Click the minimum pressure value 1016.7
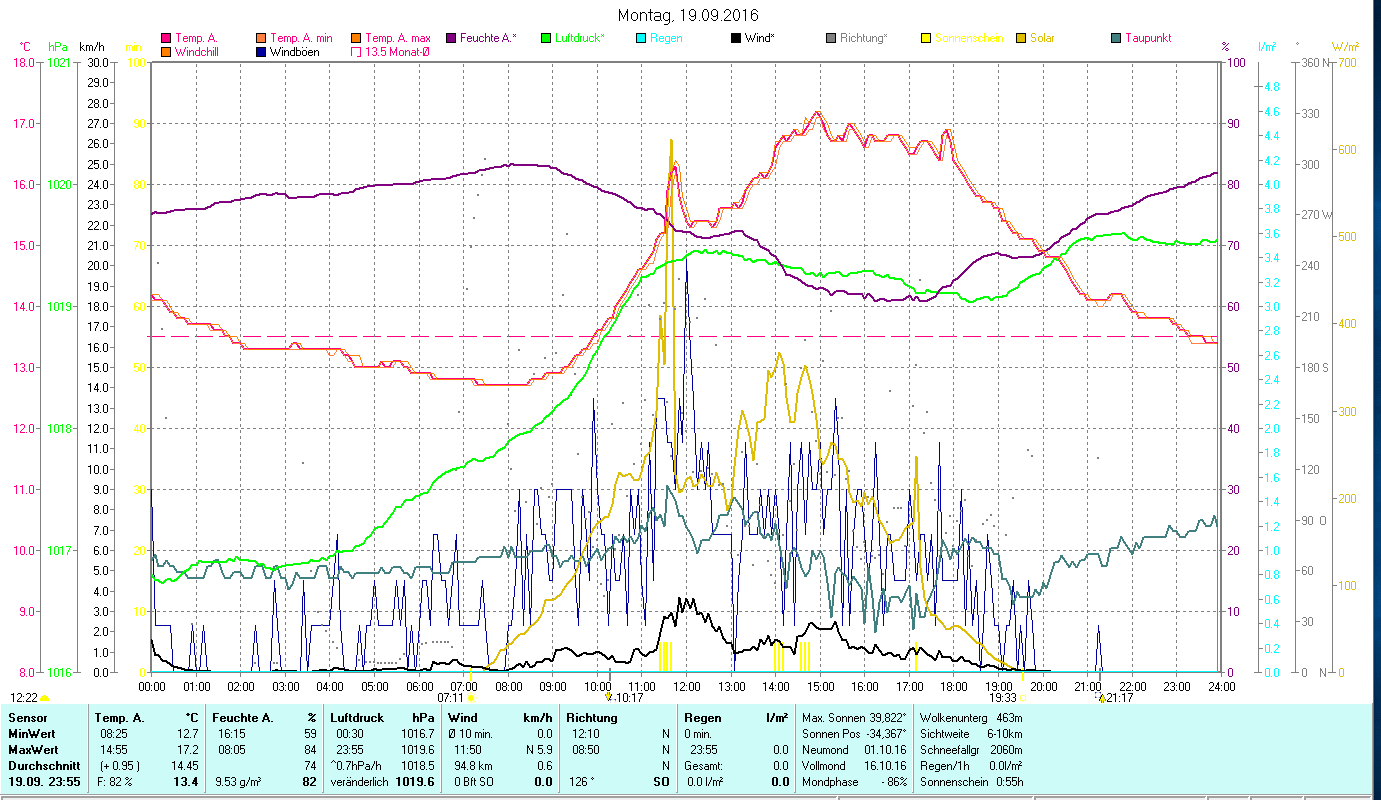The height and width of the screenshot is (800, 1381). (x=416, y=733)
